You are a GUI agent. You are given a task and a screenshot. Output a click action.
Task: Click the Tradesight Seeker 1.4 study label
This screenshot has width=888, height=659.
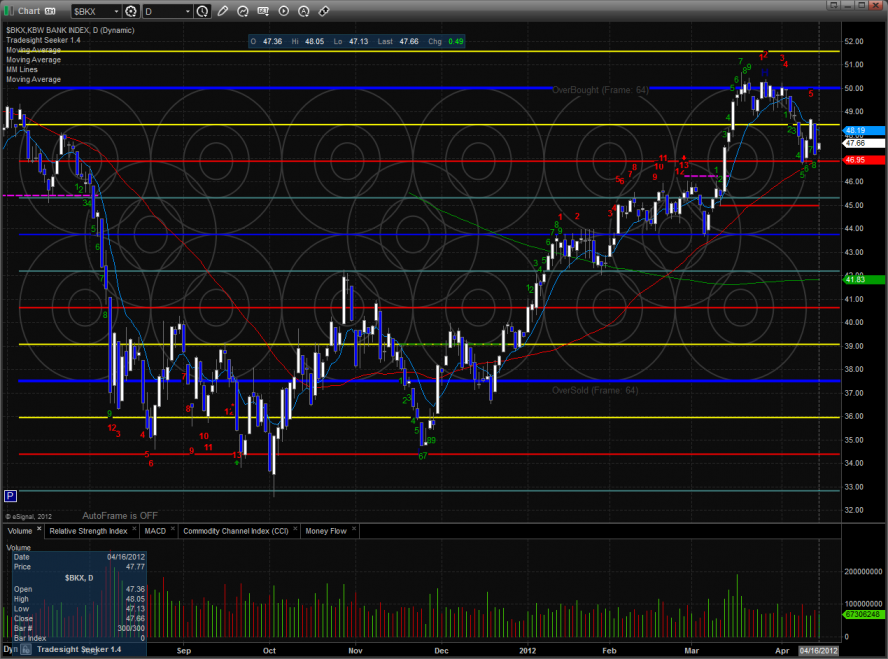tap(39, 40)
